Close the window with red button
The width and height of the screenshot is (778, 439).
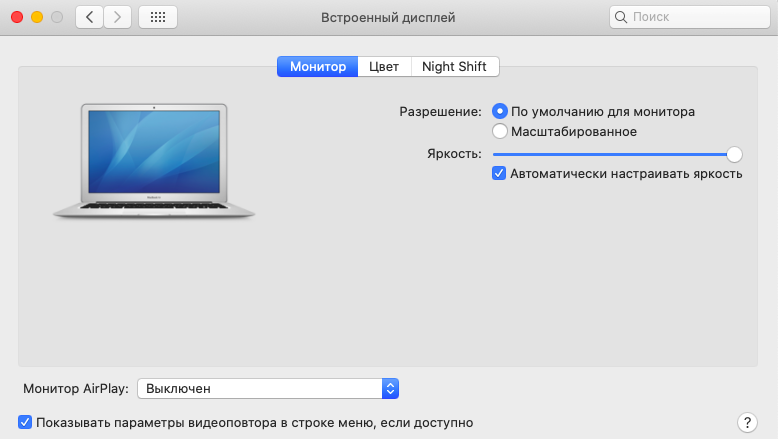[x=17, y=17]
